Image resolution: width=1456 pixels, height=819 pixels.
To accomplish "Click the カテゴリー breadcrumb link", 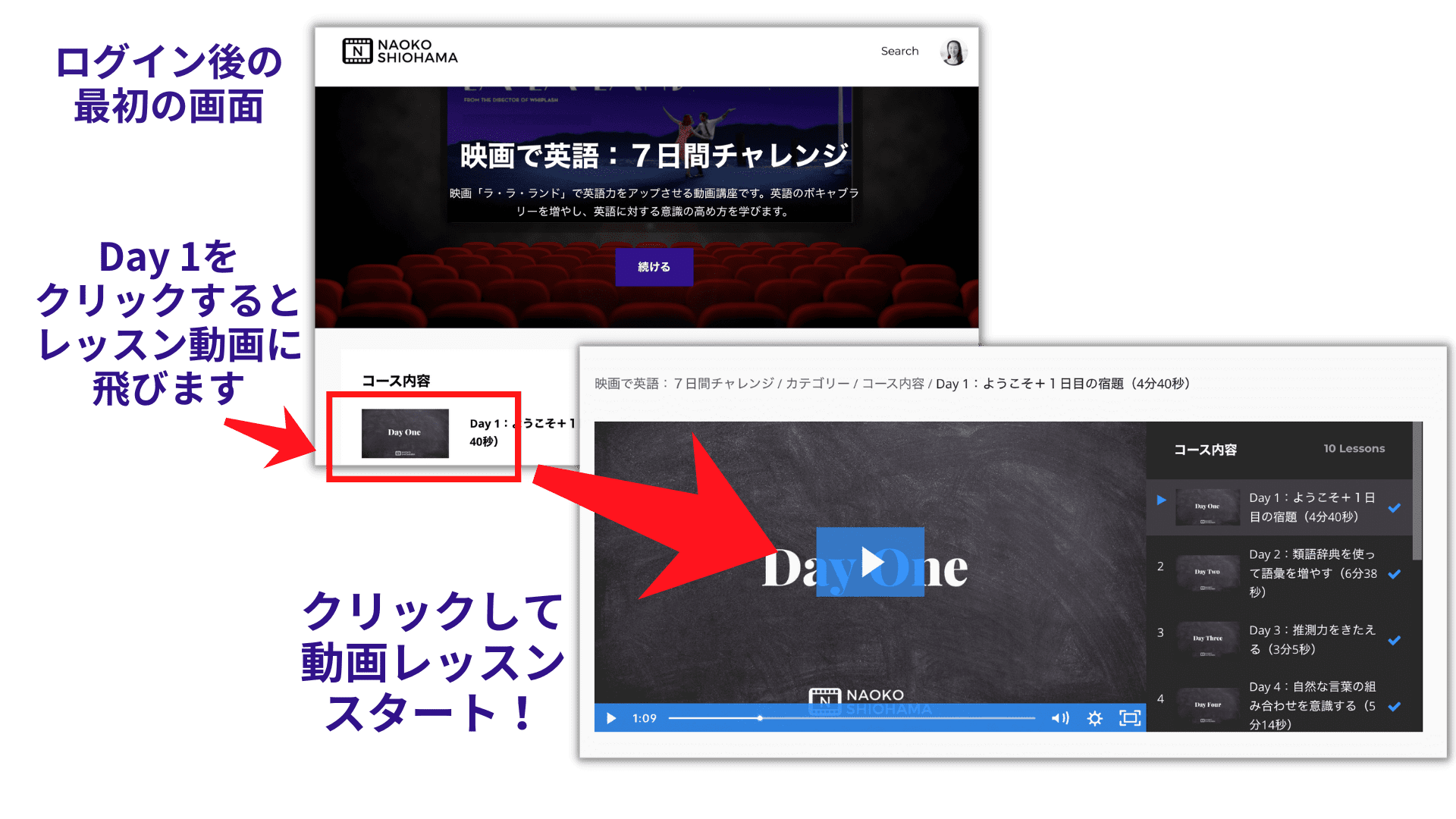I will [x=817, y=384].
